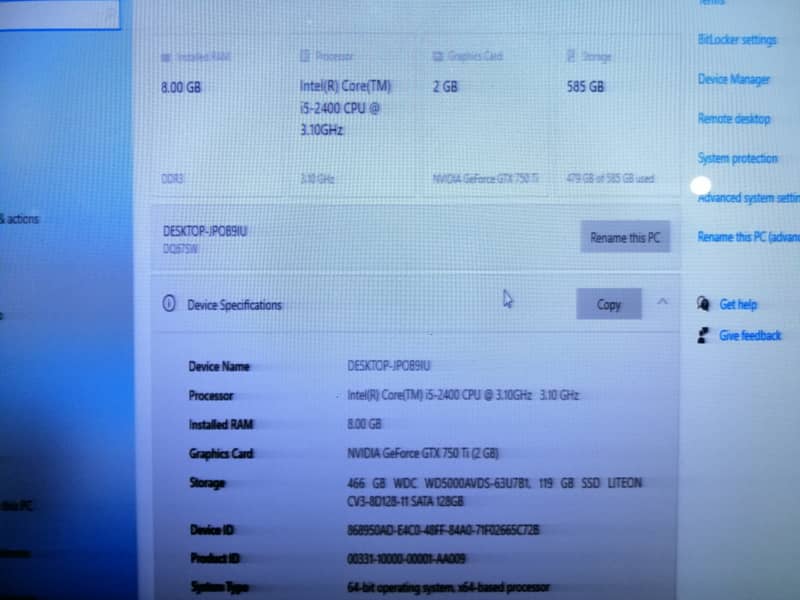
Task: Click the NVIDIA GeForce GTX 750 Ti subtitle
Action: pyautogui.click(x=485, y=179)
